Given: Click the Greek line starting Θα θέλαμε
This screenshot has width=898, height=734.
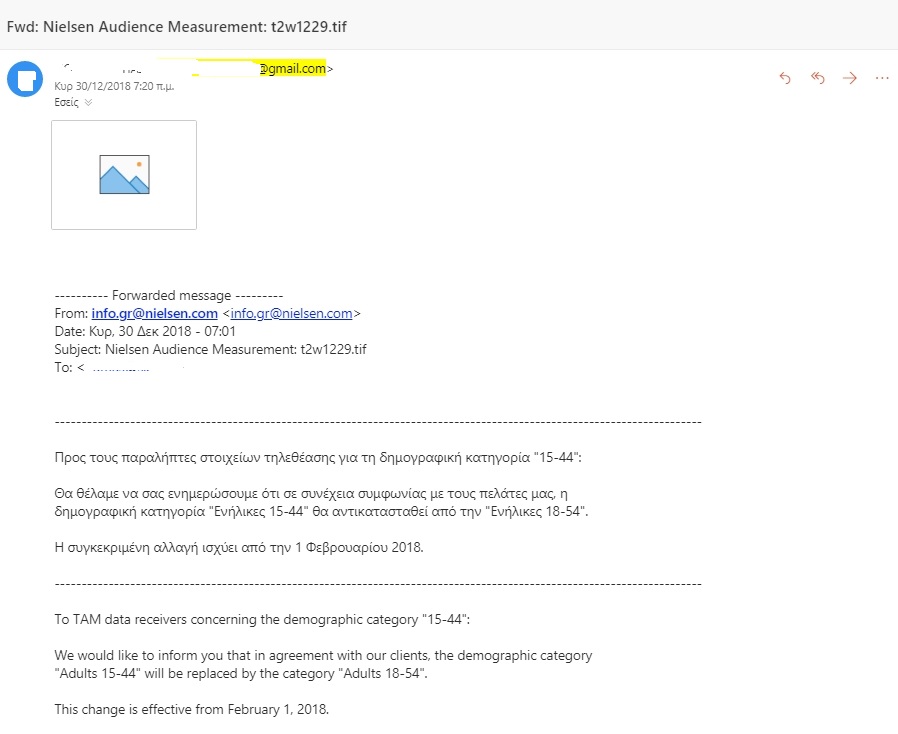Looking at the screenshot, I should click(x=311, y=493).
